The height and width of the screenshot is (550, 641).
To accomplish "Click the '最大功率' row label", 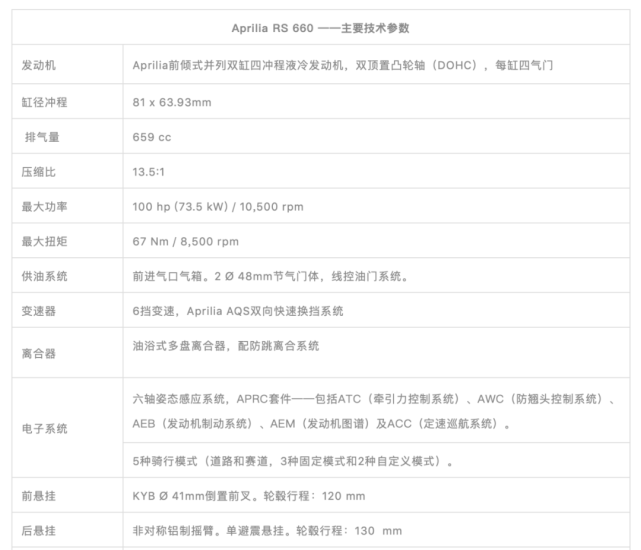I will click(45, 207).
